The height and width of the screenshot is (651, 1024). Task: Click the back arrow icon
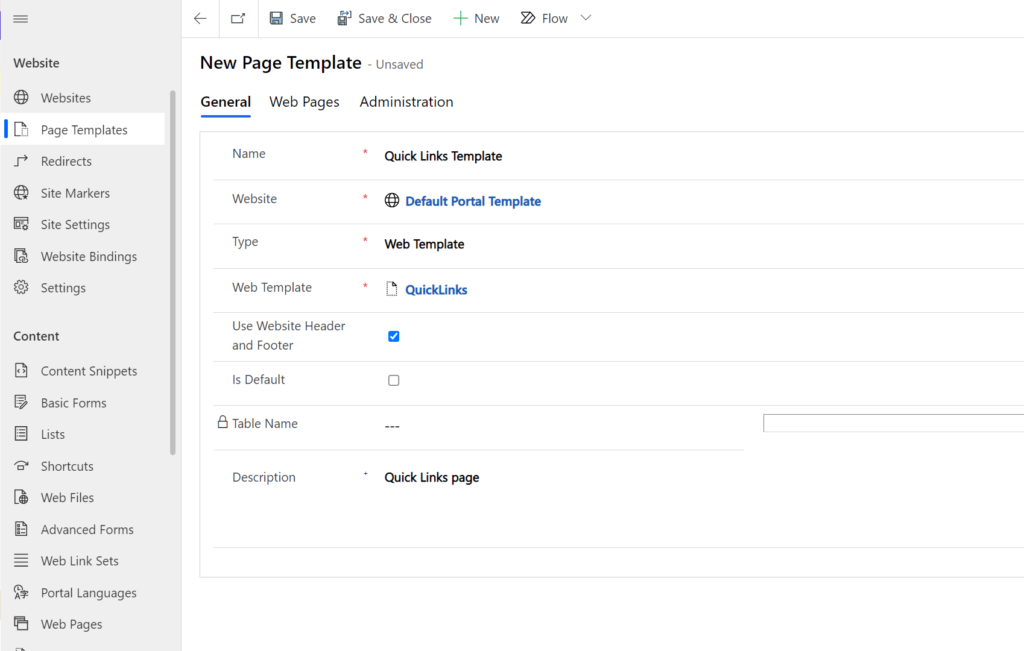pos(200,18)
